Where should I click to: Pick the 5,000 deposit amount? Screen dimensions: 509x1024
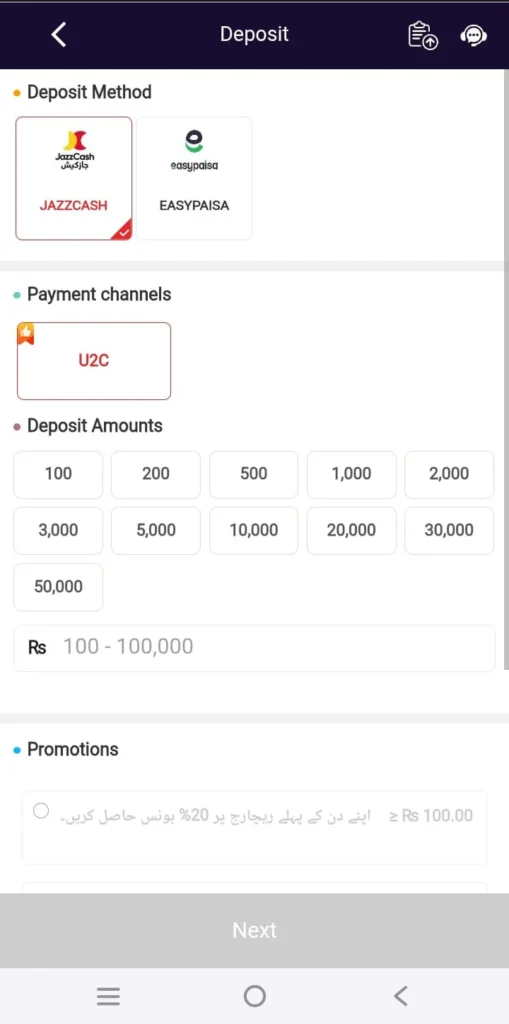(x=156, y=530)
